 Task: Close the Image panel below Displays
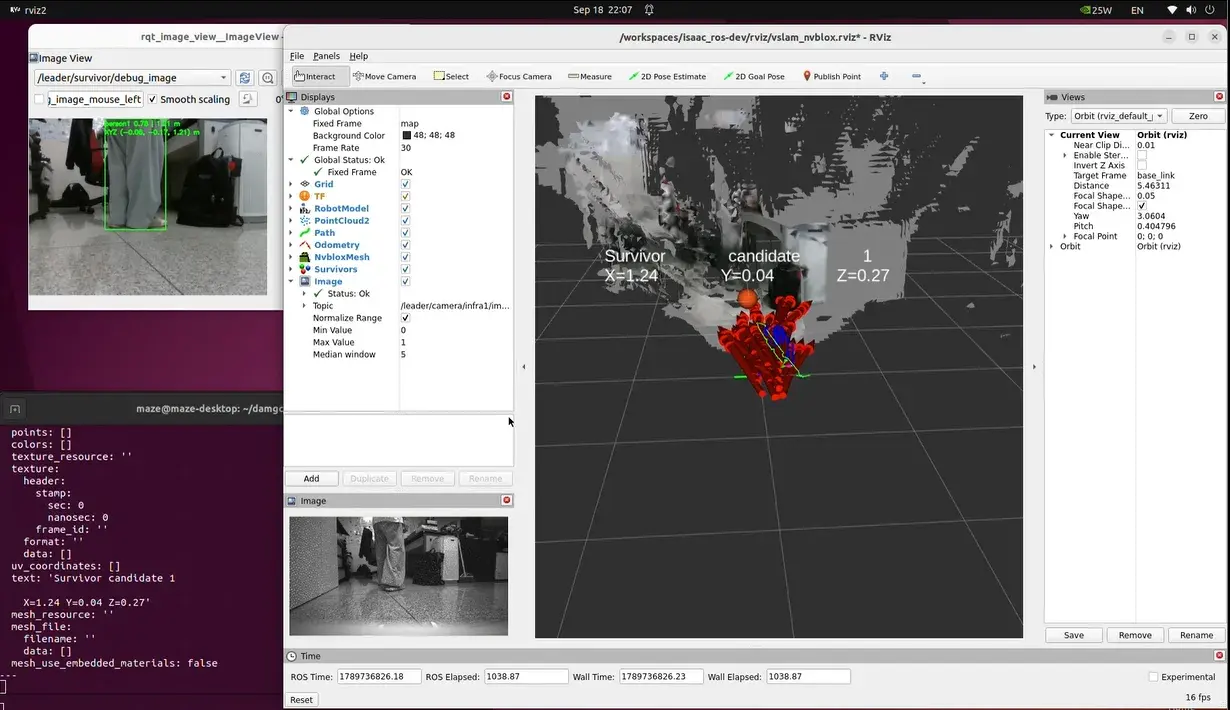point(506,500)
